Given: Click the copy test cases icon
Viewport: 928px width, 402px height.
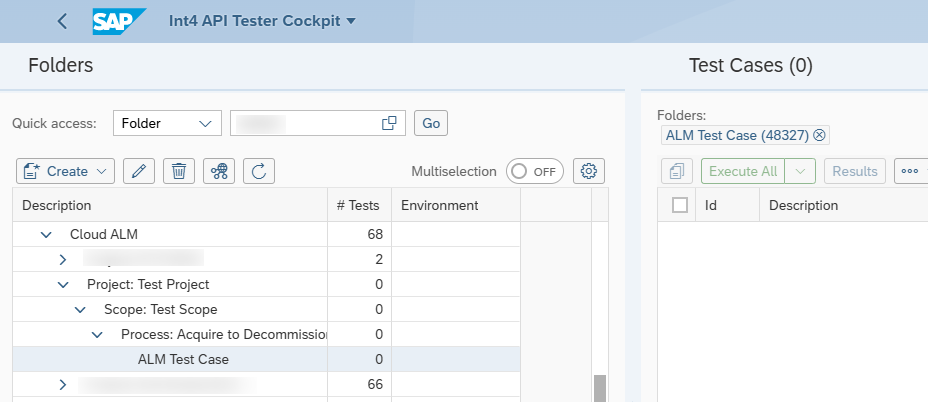Looking at the screenshot, I should click(676, 171).
